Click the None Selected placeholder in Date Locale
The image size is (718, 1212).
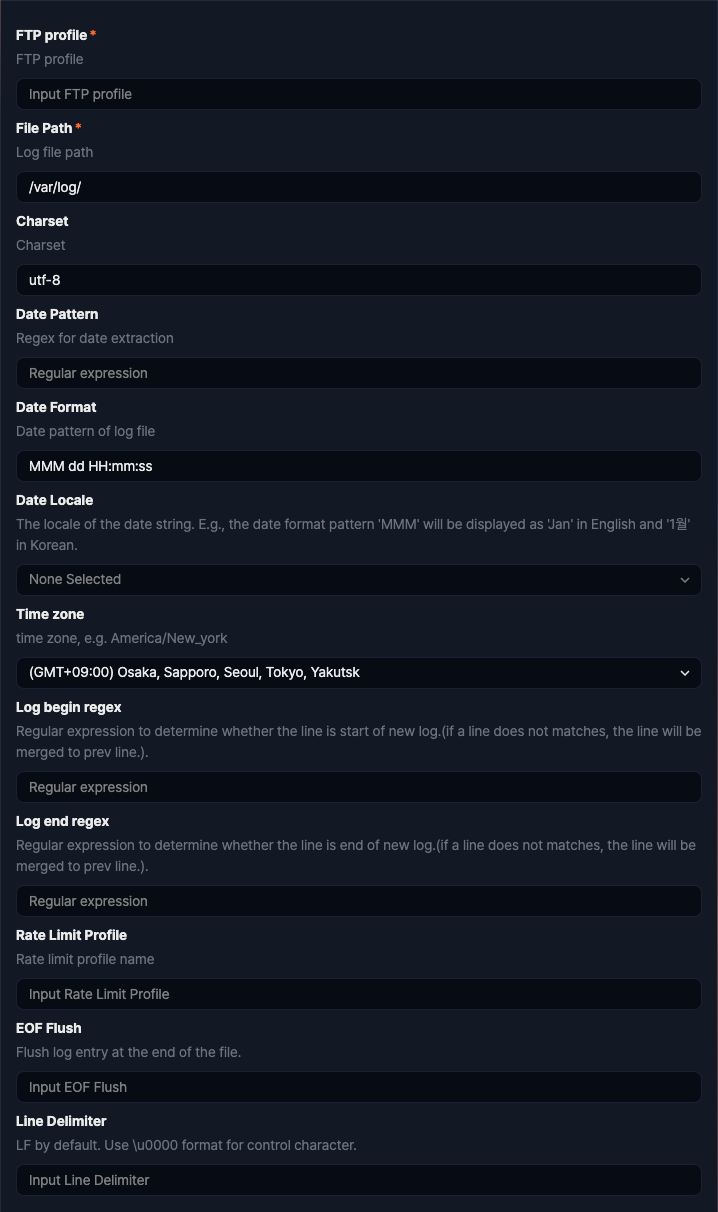(x=75, y=579)
